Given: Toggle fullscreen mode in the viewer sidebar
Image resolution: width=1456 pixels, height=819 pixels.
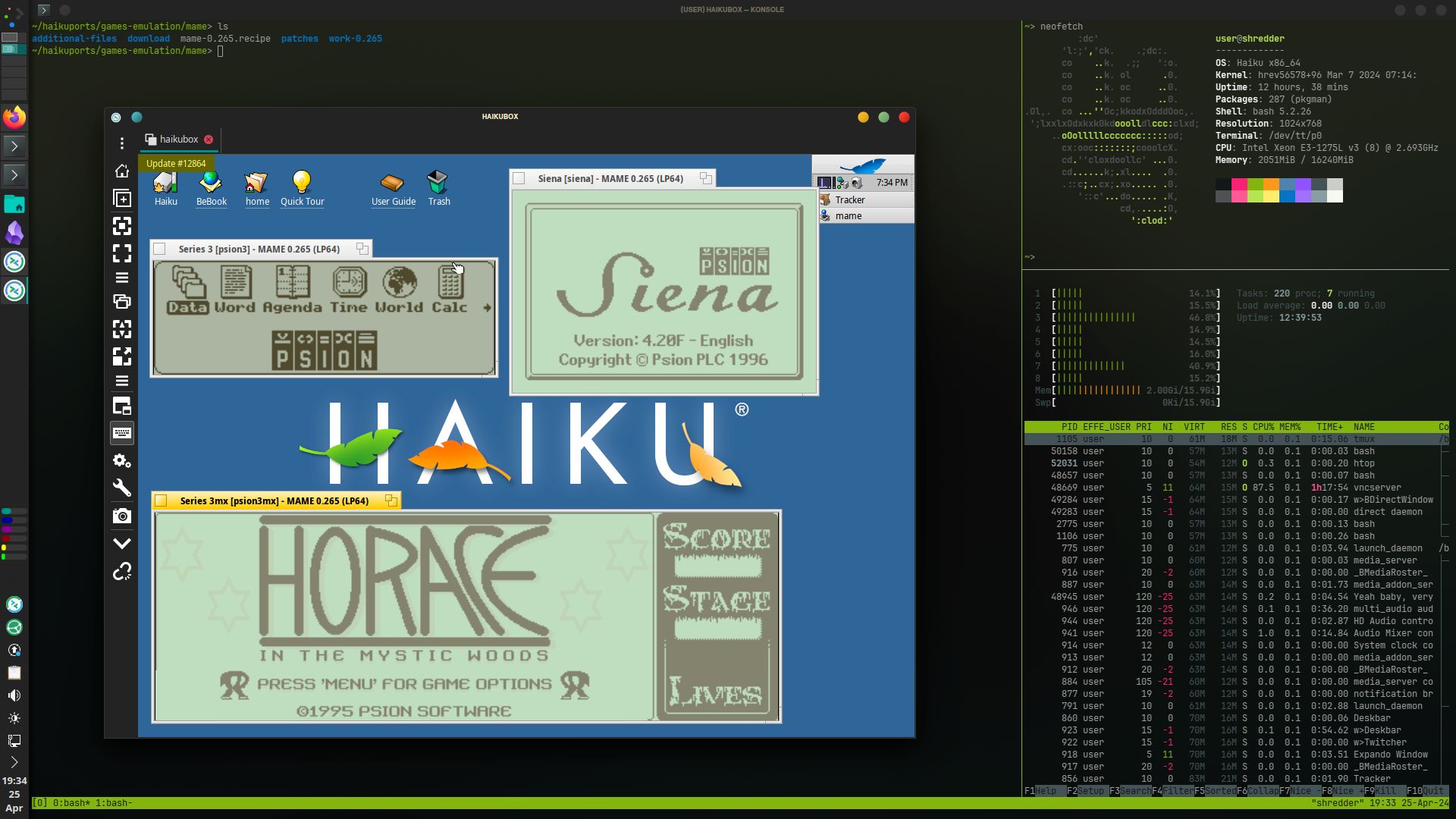Looking at the screenshot, I should click(121, 254).
